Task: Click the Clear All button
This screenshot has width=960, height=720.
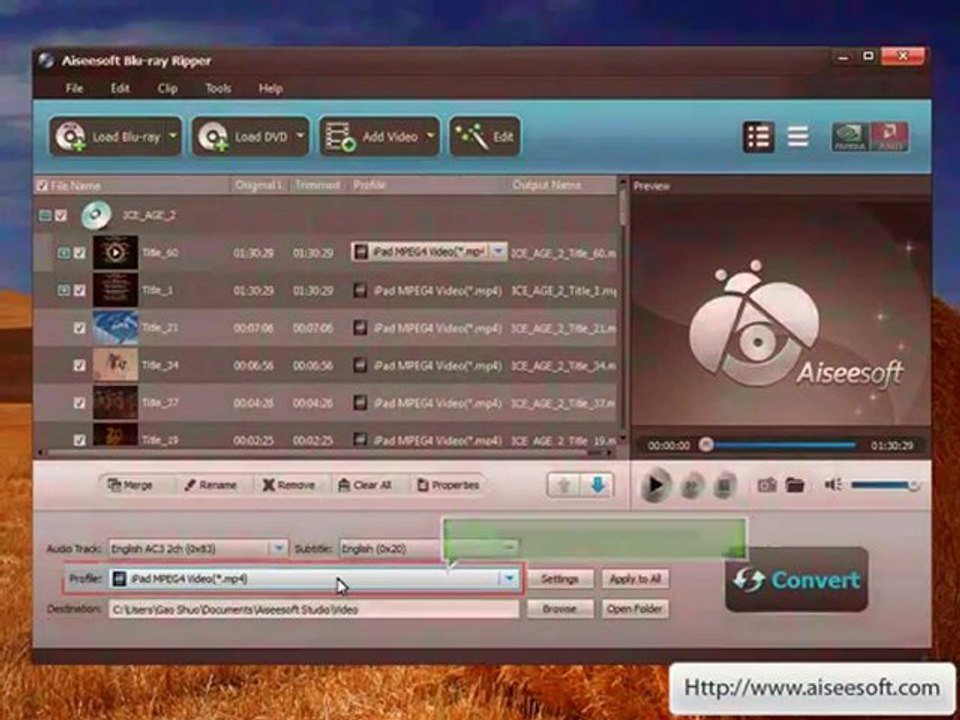Action: tap(365, 486)
